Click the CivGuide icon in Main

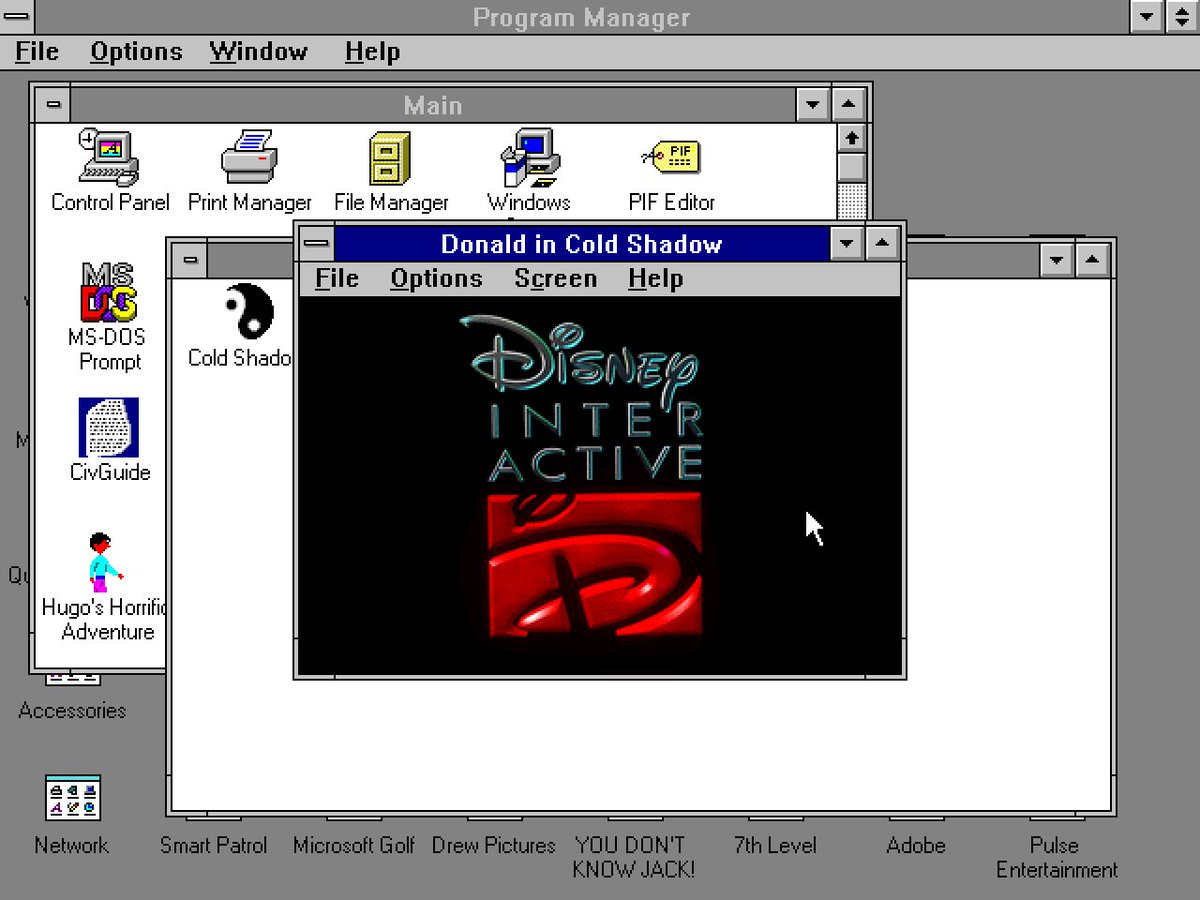point(109,428)
